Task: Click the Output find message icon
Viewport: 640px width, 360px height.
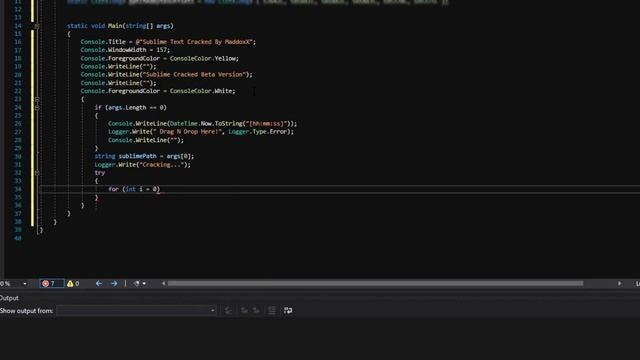Action: [x=228, y=311]
